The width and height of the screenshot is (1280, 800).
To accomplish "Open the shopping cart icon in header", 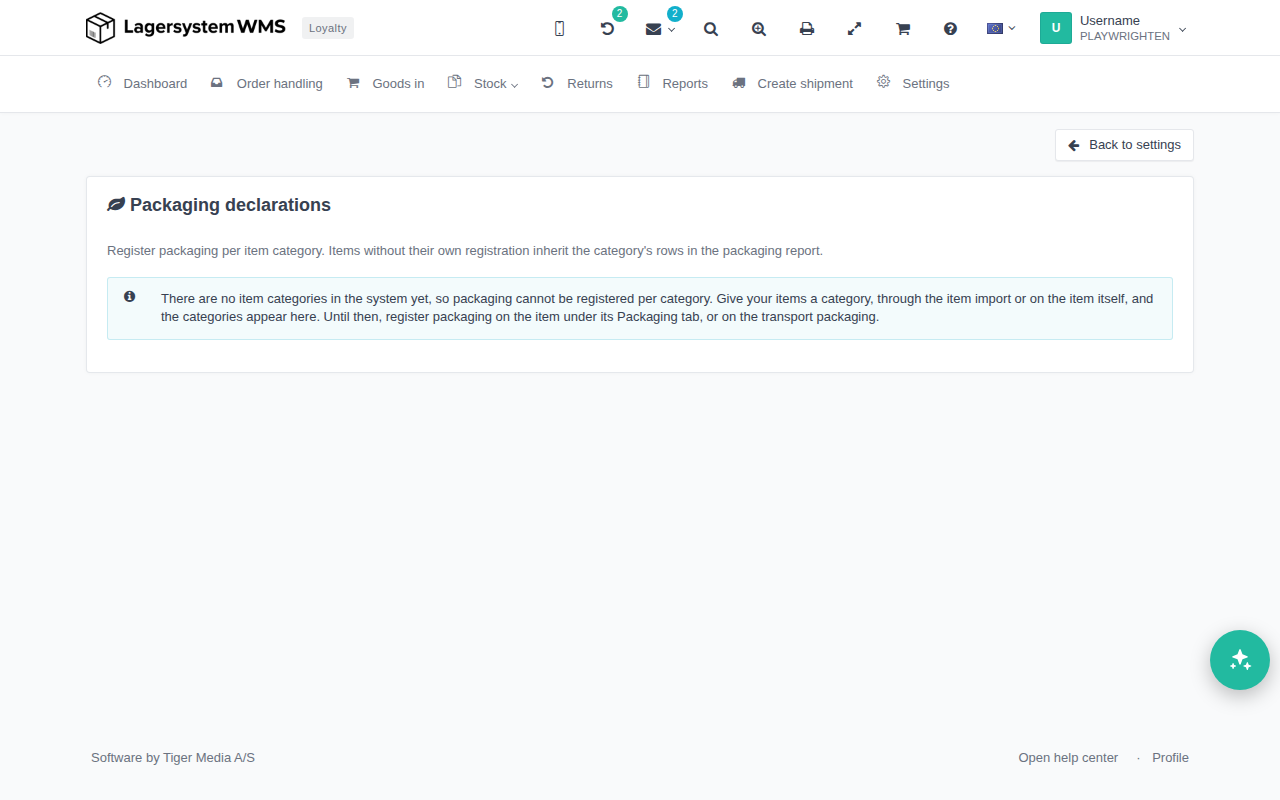I will coord(903,29).
